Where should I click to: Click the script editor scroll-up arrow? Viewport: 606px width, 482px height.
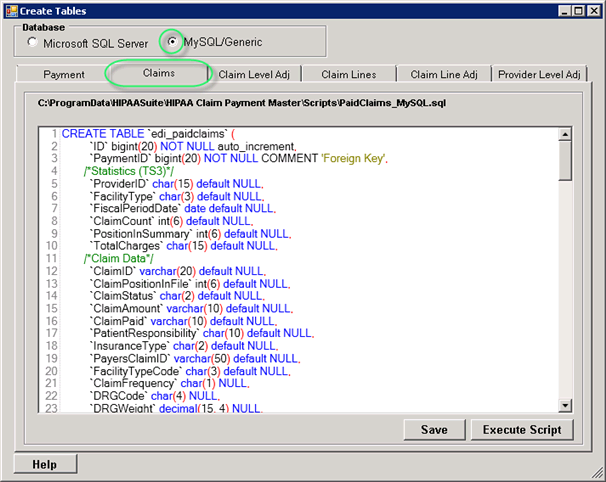pos(566,133)
